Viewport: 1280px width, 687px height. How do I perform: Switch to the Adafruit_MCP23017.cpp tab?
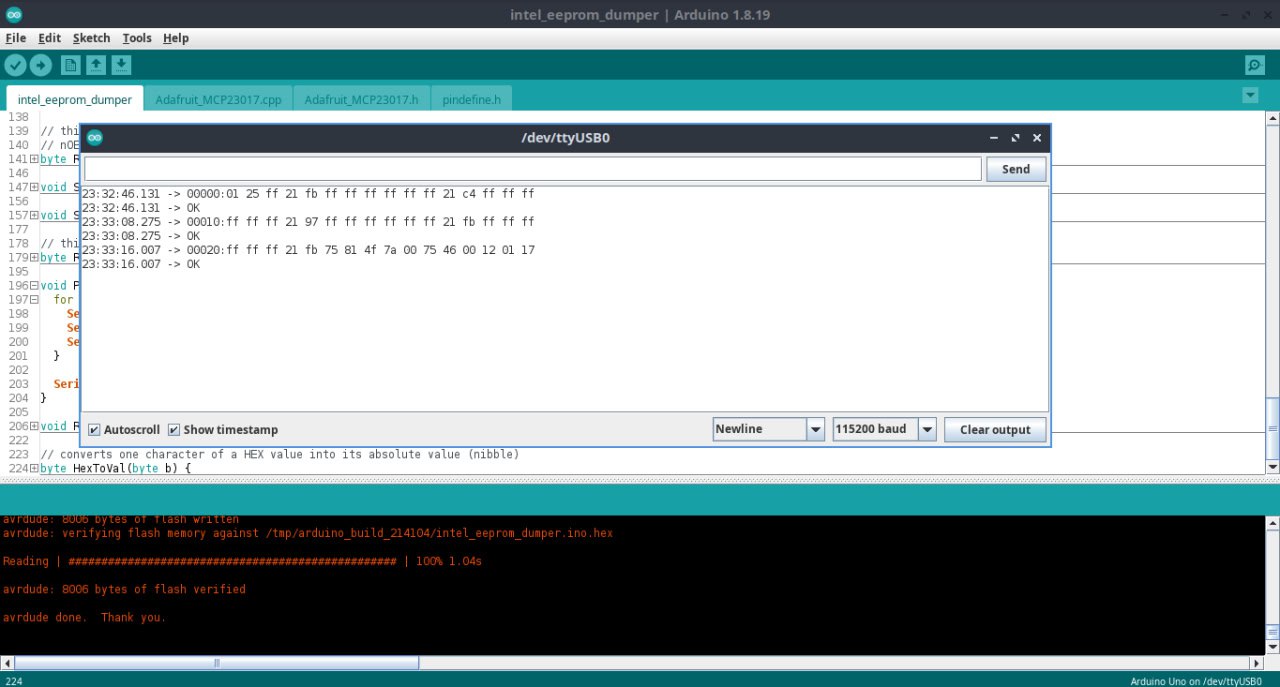pos(218,100)
